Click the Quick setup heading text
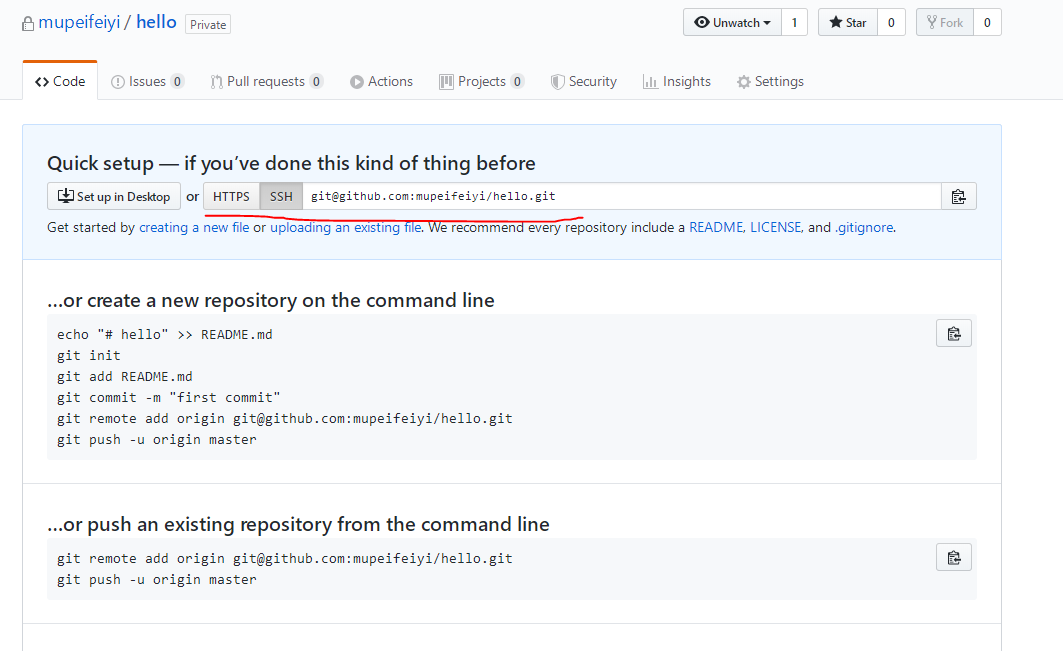 pyautogui.click(x=292, y=163)
